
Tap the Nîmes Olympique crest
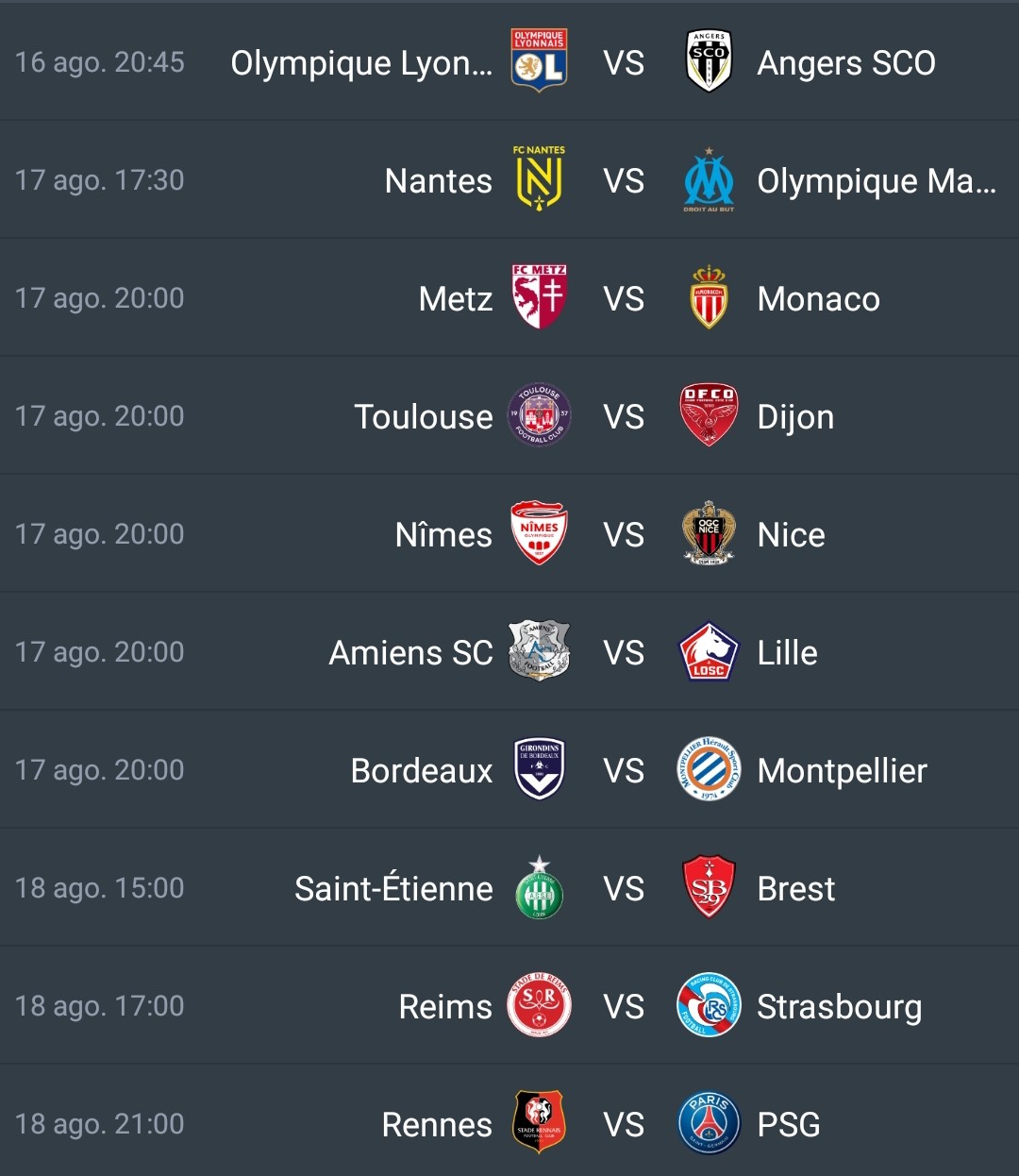pyautogui.click(x=539, y=532)
